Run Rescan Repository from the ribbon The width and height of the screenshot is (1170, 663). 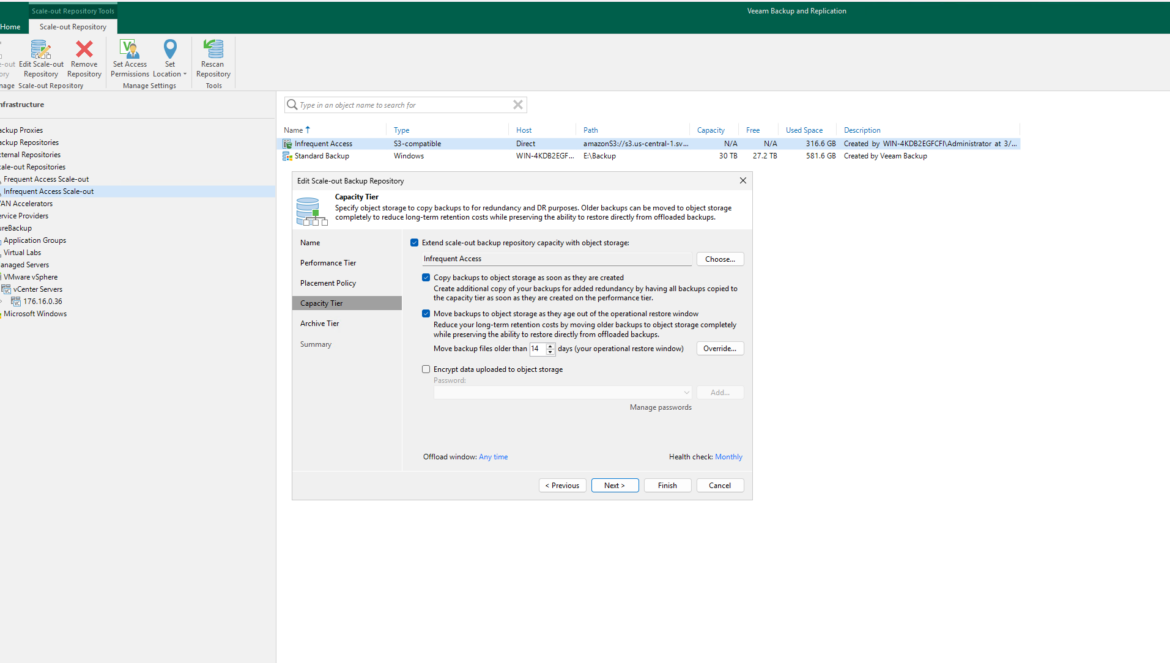click(213, 58)
